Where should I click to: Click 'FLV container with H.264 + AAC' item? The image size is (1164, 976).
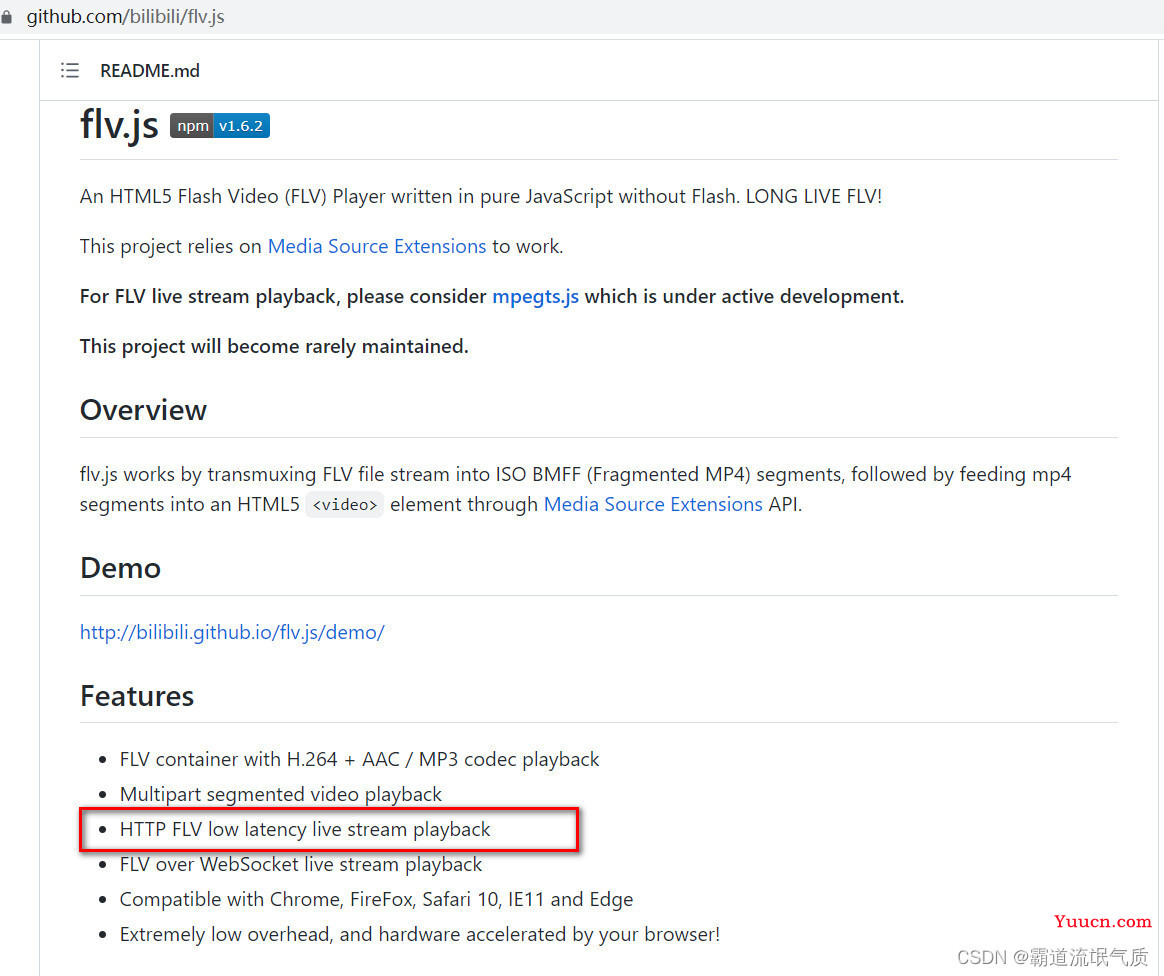coord(359,759)
